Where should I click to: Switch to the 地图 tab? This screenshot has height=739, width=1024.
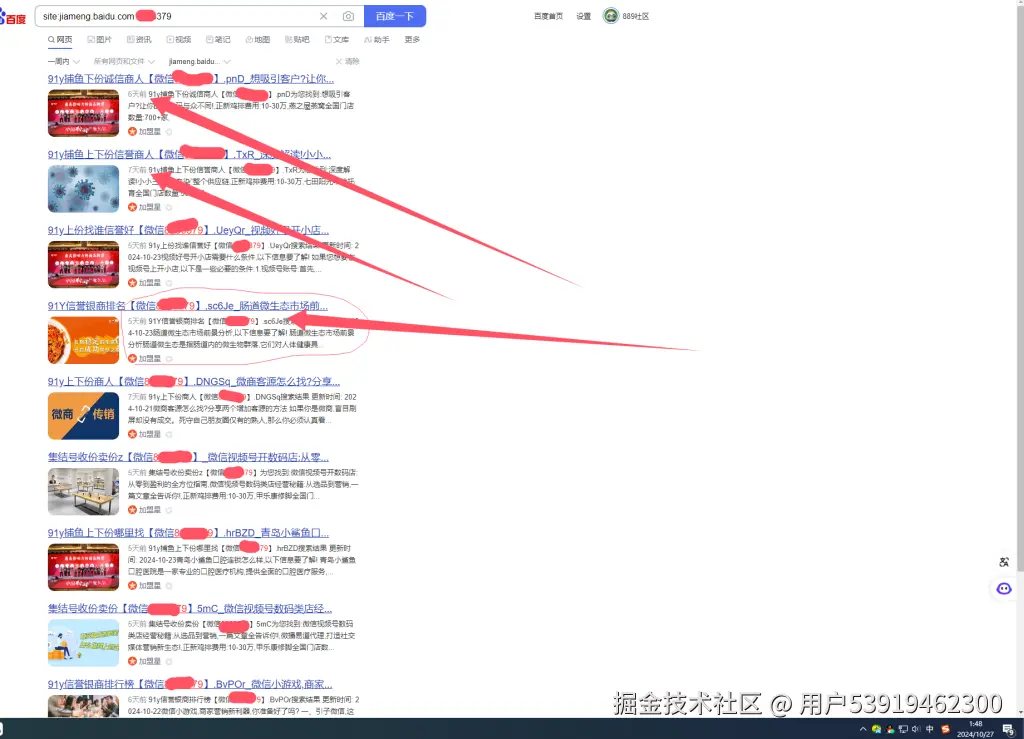258,40
